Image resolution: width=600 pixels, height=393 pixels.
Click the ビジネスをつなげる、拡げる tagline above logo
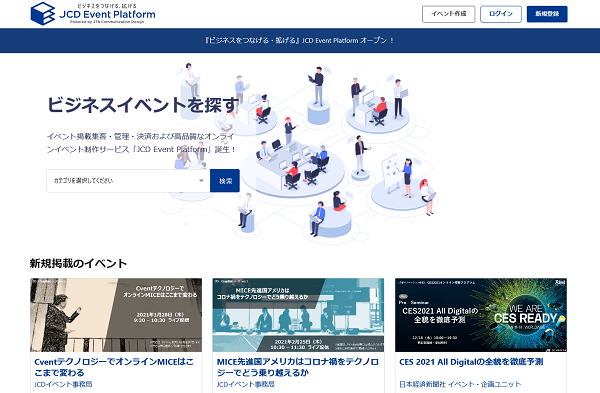[x=107, y=6]
